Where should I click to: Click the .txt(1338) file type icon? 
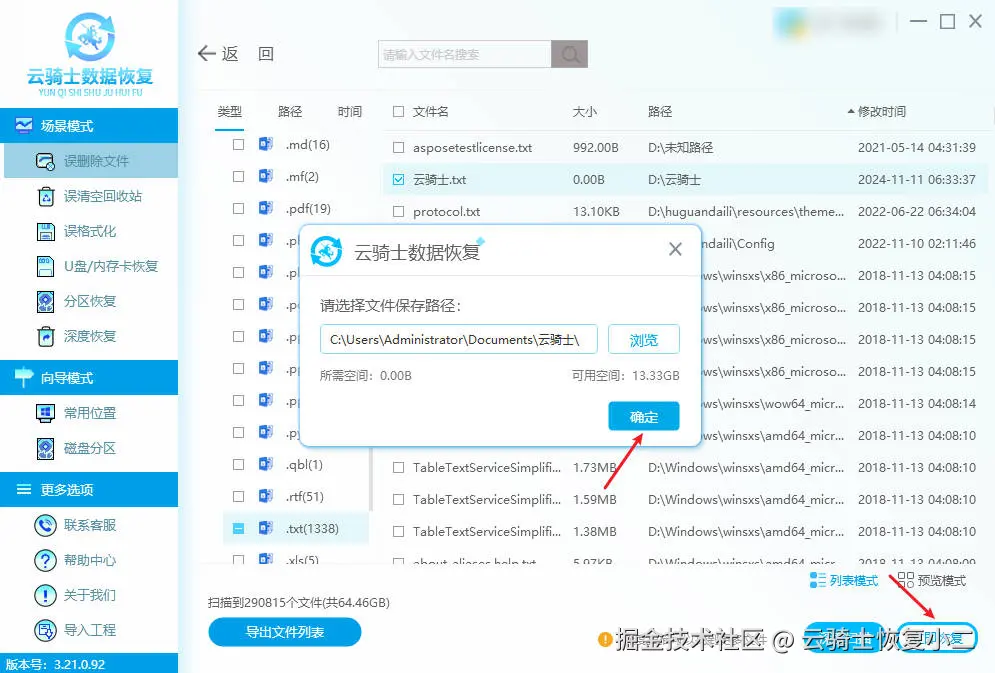pyautogui.click(x=266, y=528)
